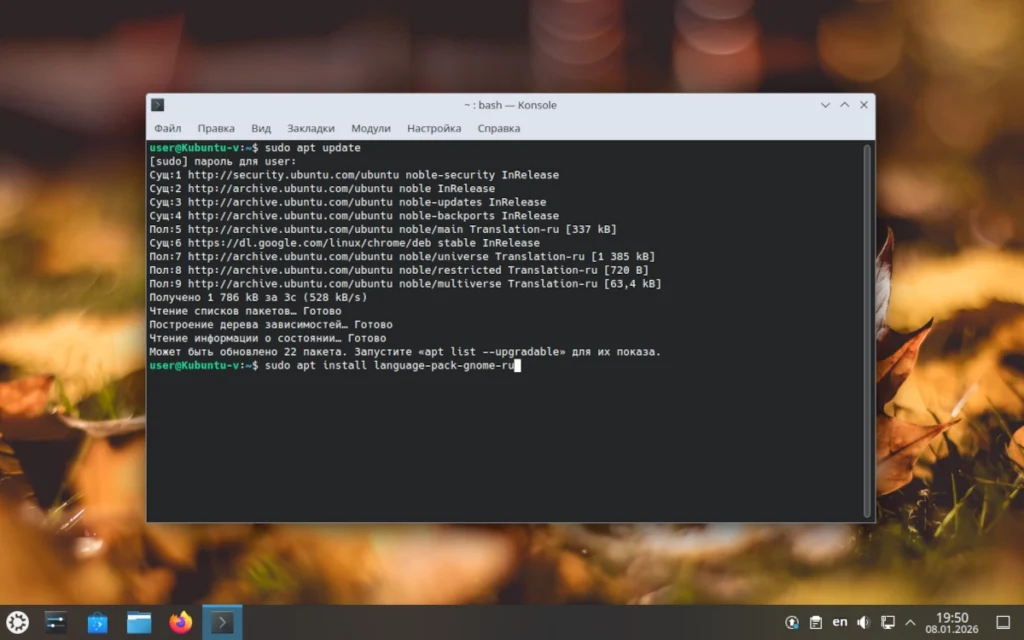
Task: Open the clipboard tray icon
Action: [x=816, y=622]
